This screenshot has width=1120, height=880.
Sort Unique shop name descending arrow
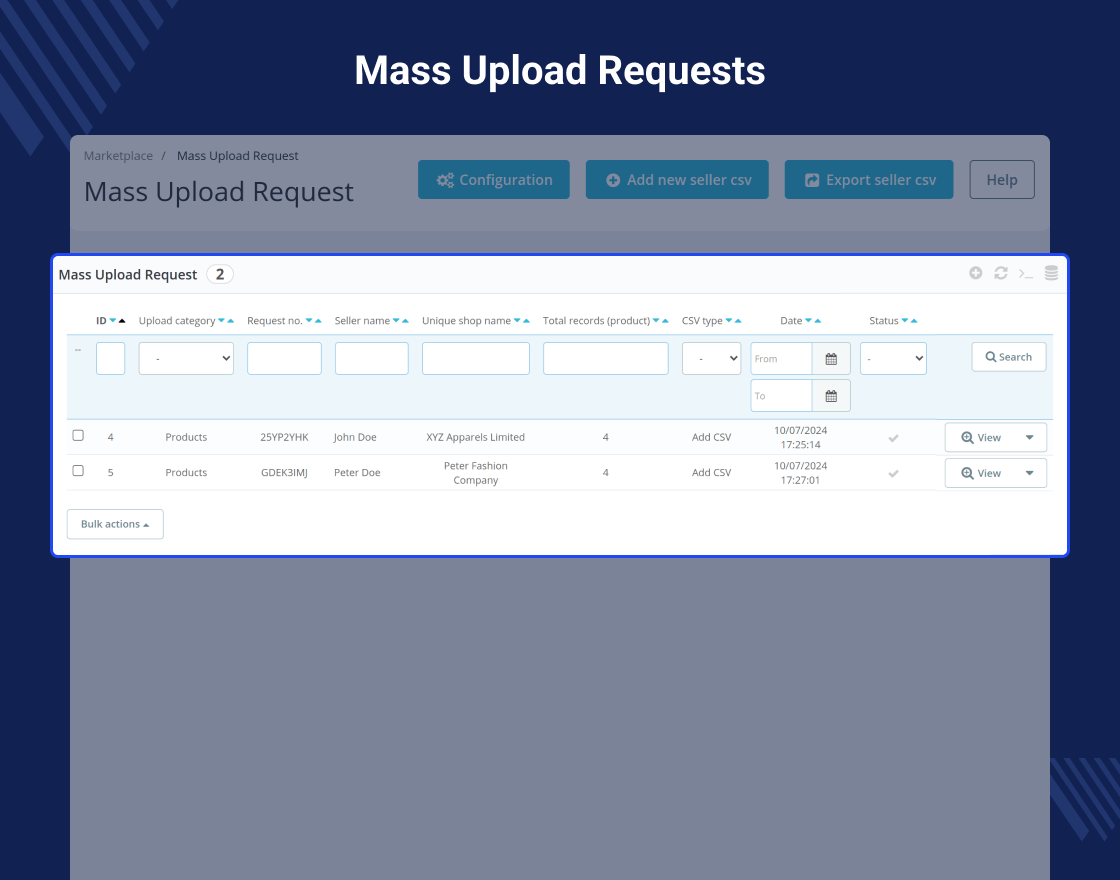pyautogui.click(x=517, y=321)
